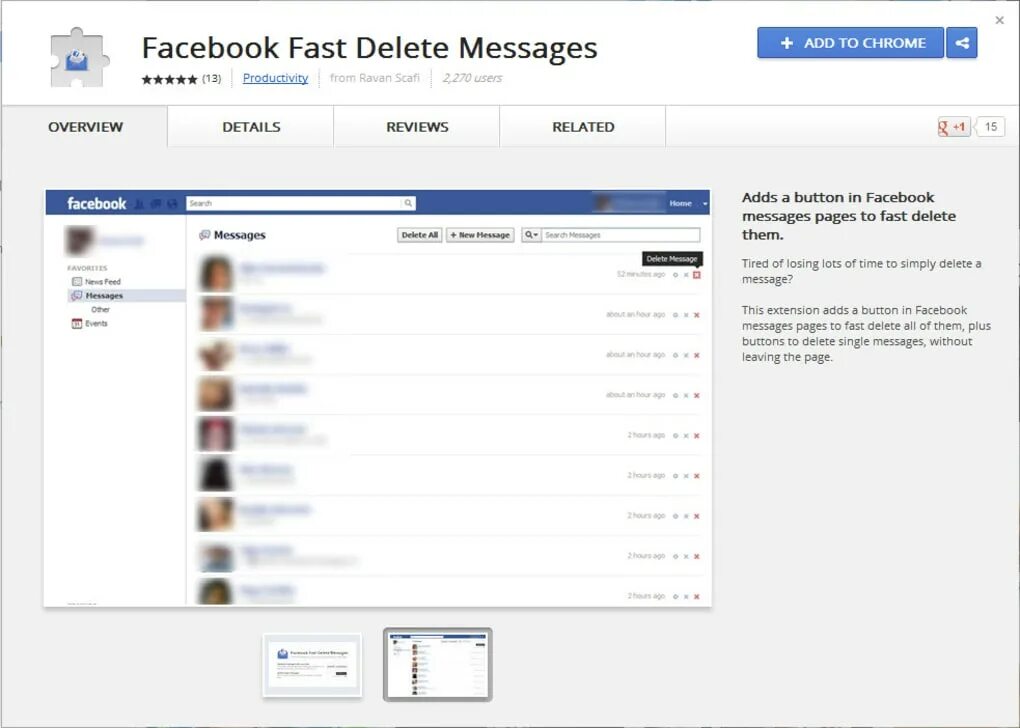The width and height of the screenshot is (1020, 728).
Task: Click the 'Delete Message' tooltip
Action: 672,259
